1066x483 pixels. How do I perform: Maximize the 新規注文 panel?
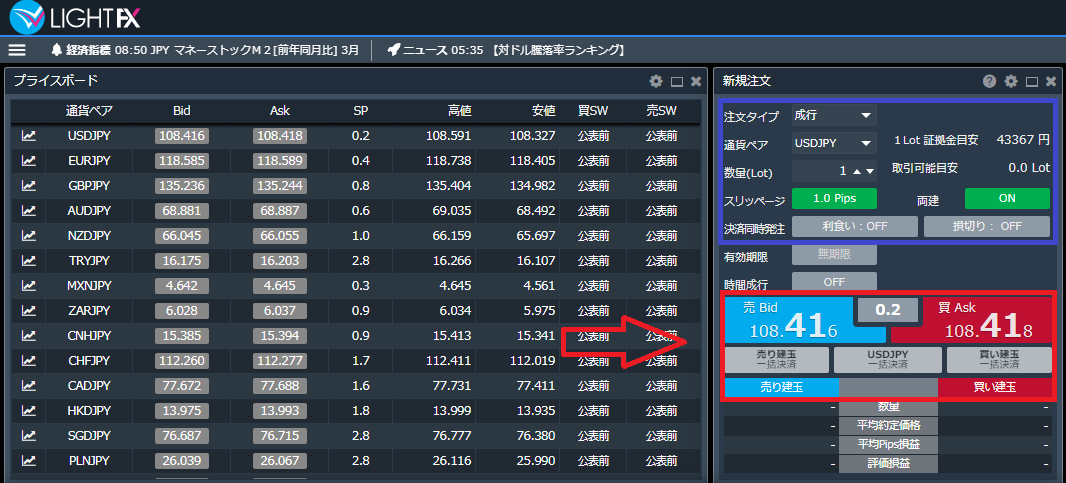(1032, 82)
